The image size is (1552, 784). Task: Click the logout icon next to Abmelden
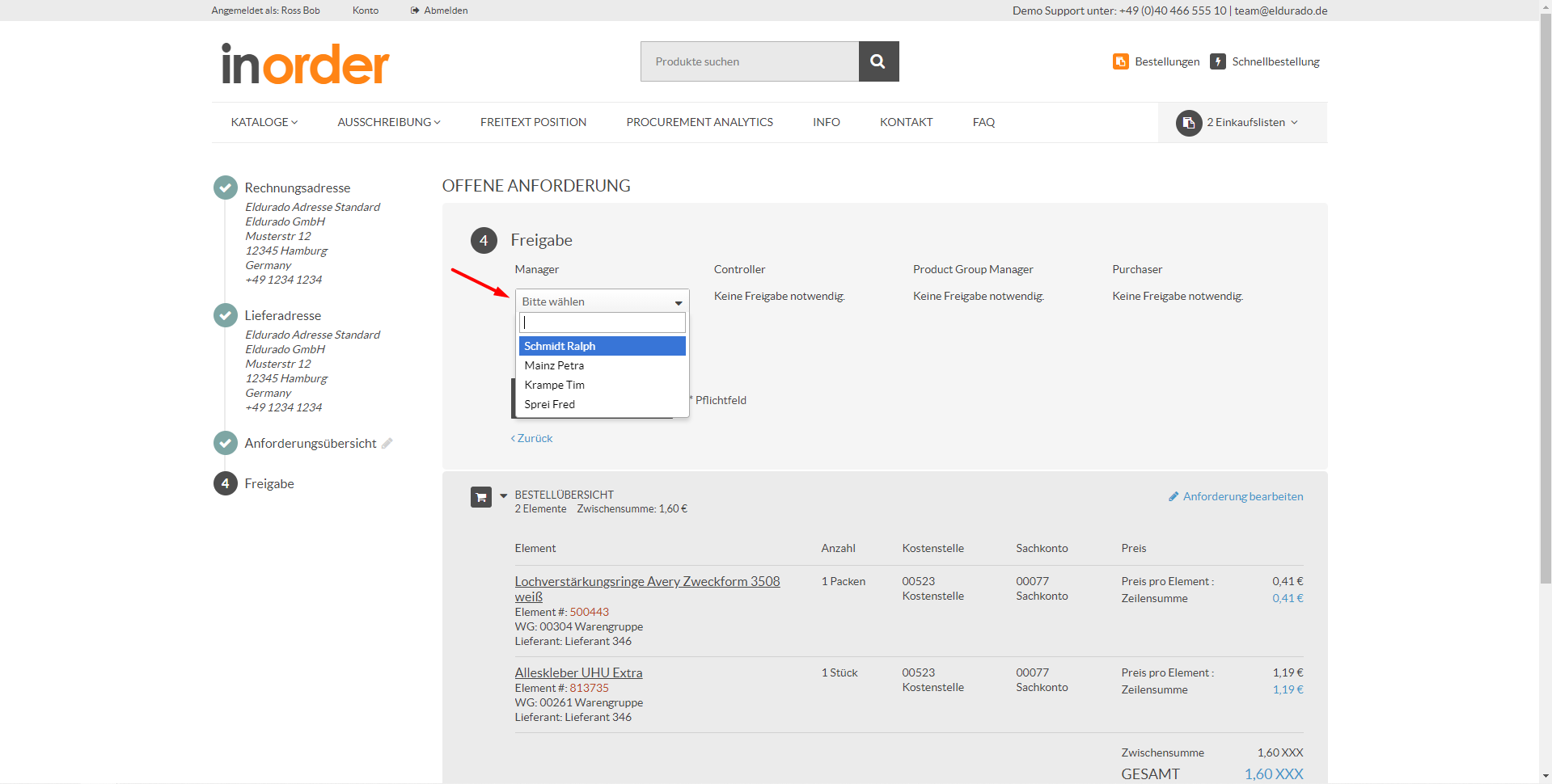[x=413, y=11]
